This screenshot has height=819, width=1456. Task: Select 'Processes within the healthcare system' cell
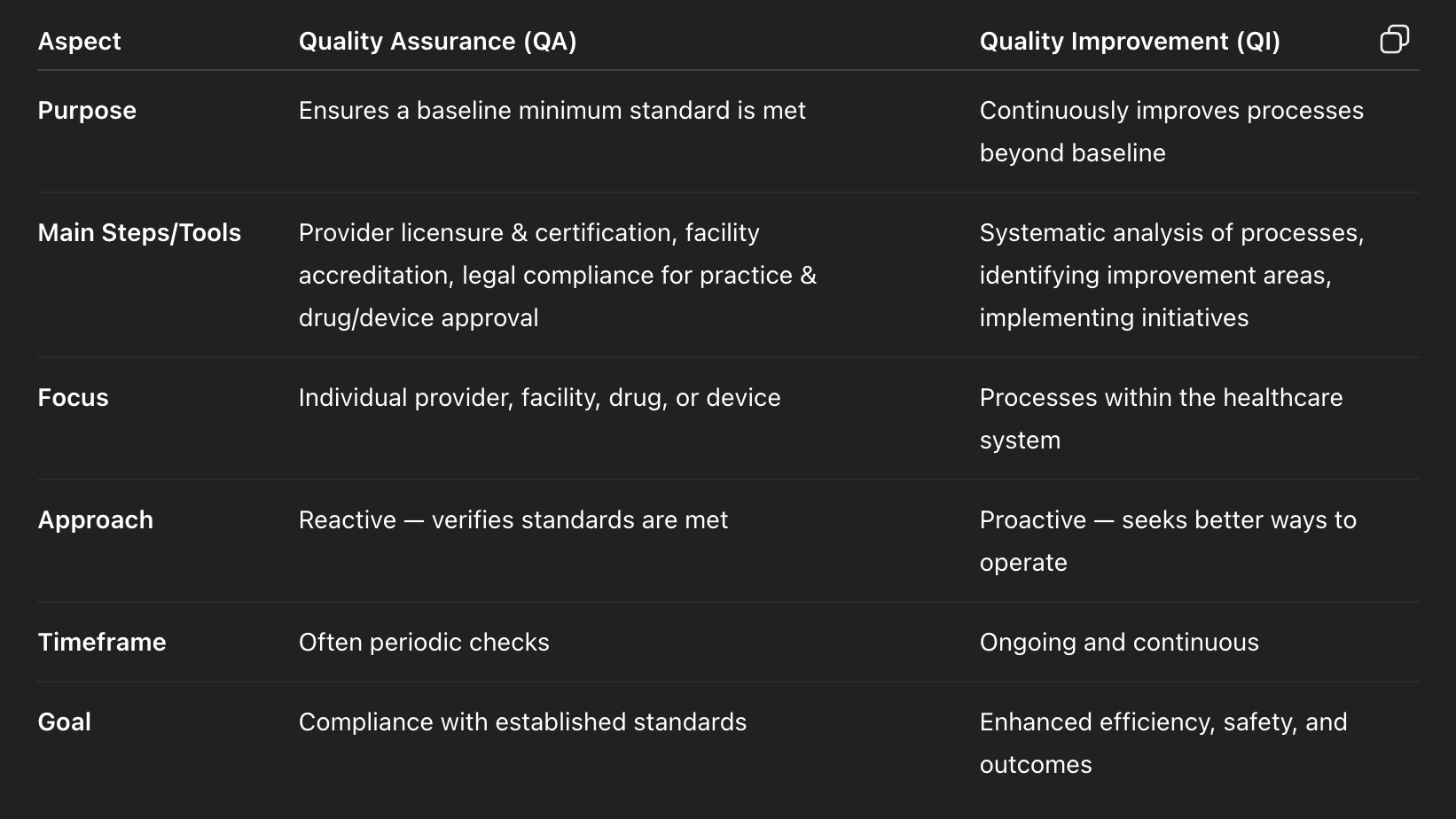1161,418
